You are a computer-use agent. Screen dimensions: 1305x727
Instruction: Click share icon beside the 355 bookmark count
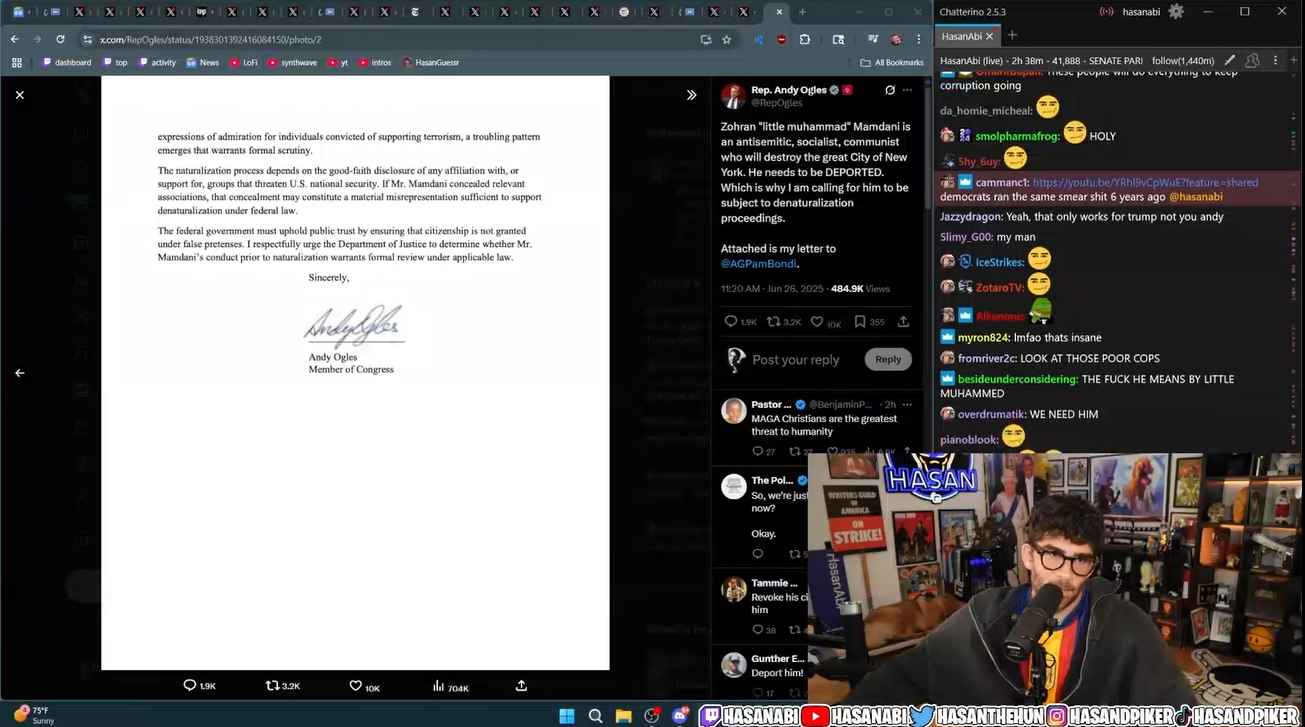[x=903, y=322]
